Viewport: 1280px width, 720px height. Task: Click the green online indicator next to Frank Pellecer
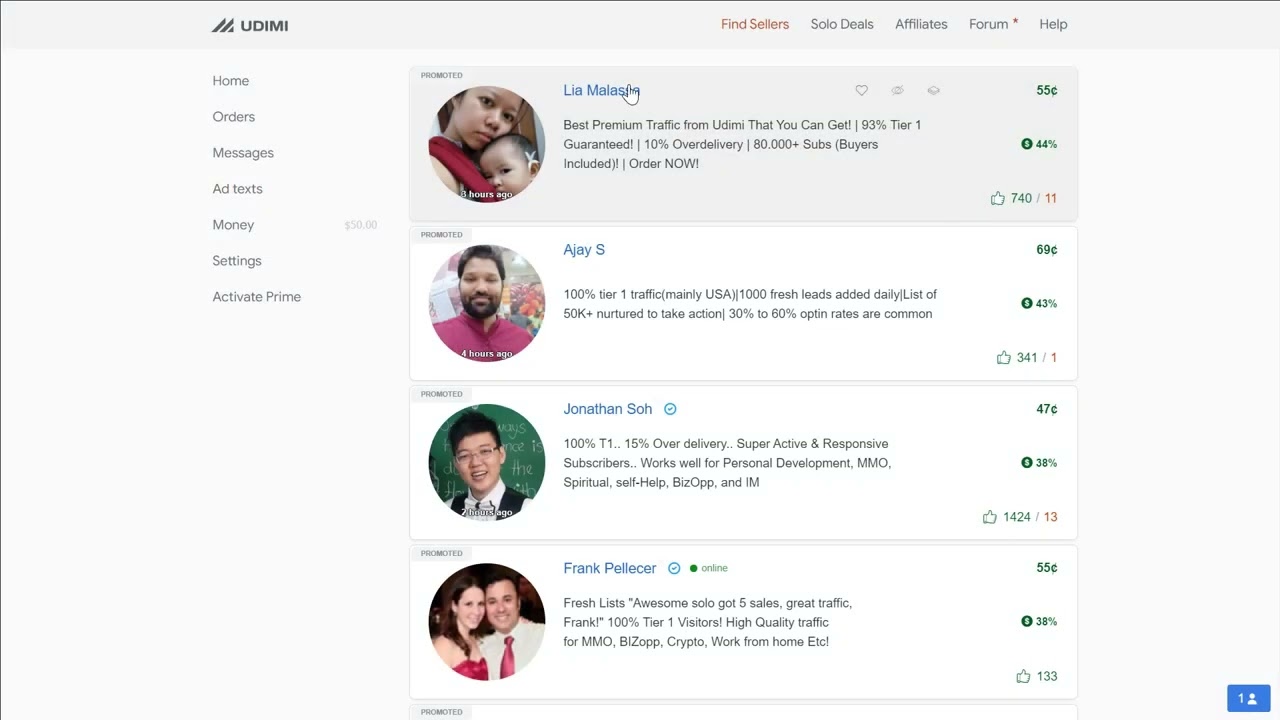(x=694, y=567)
